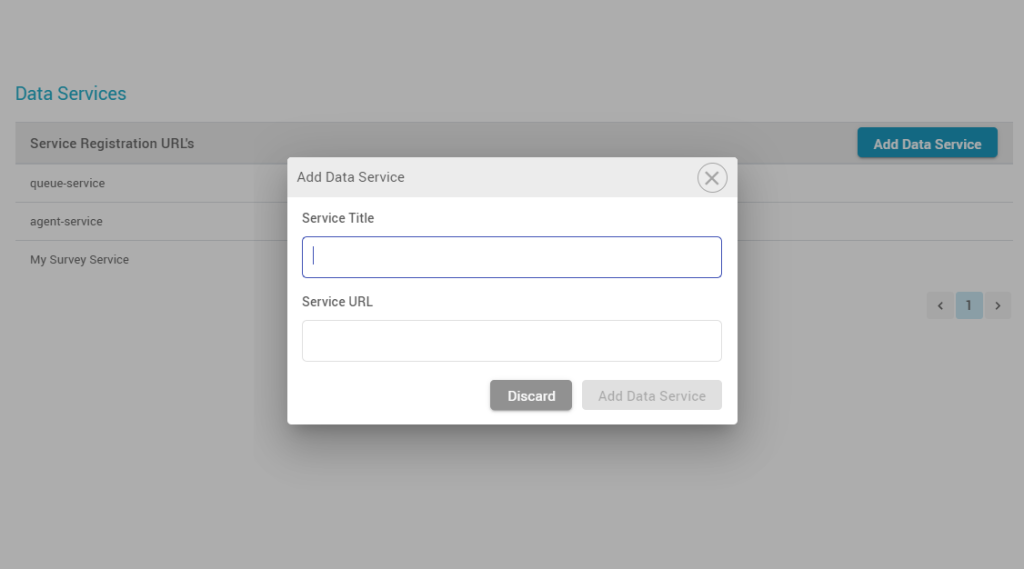
Task: Click the Service Title label
Action: (338, 218)
